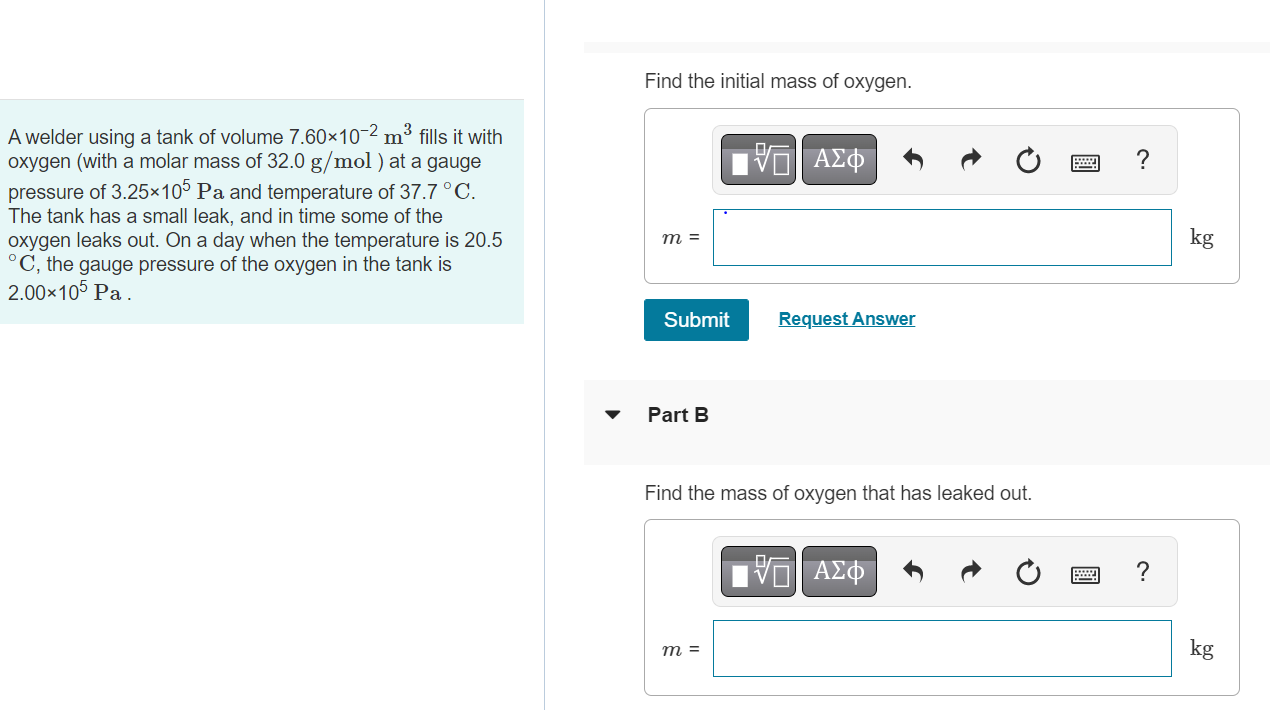This screenshot has height=710, width=1270.
Task: Show keyboard shortcuts in Part B toolbar
Action: (1085, 573)
